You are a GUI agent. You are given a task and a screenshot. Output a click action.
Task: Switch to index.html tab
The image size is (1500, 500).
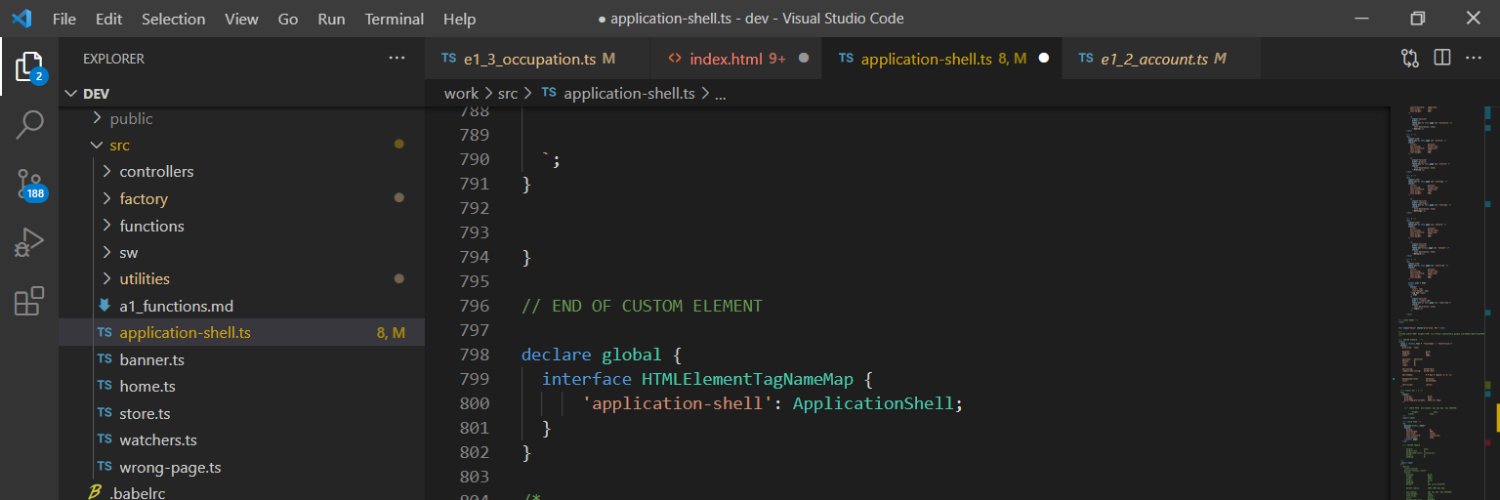tap(736, 59)
